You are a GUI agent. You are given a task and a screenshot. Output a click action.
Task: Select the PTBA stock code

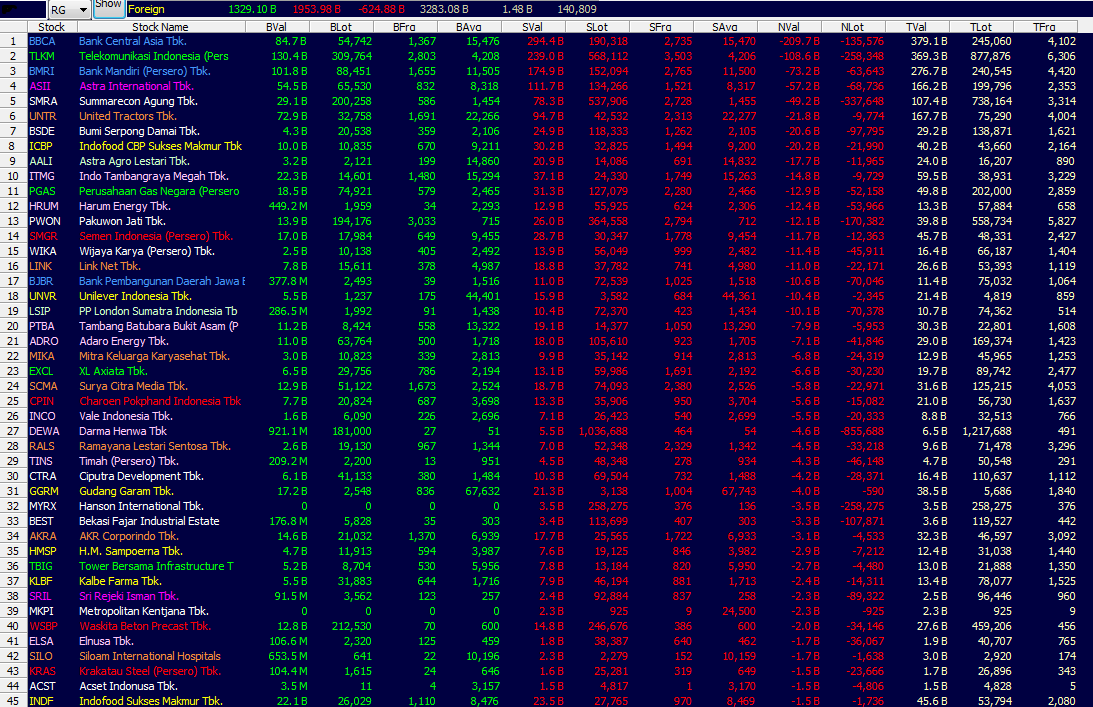pyautogui.click(x=43, y=326)
